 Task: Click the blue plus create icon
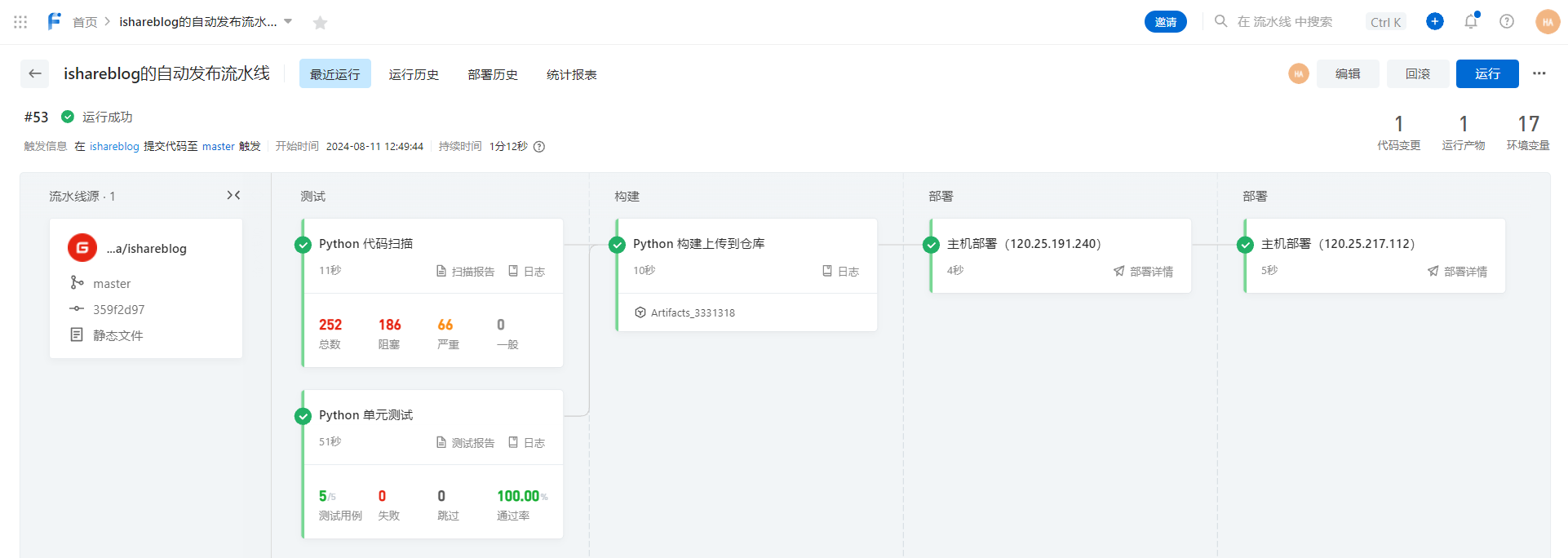[1435, 21]
